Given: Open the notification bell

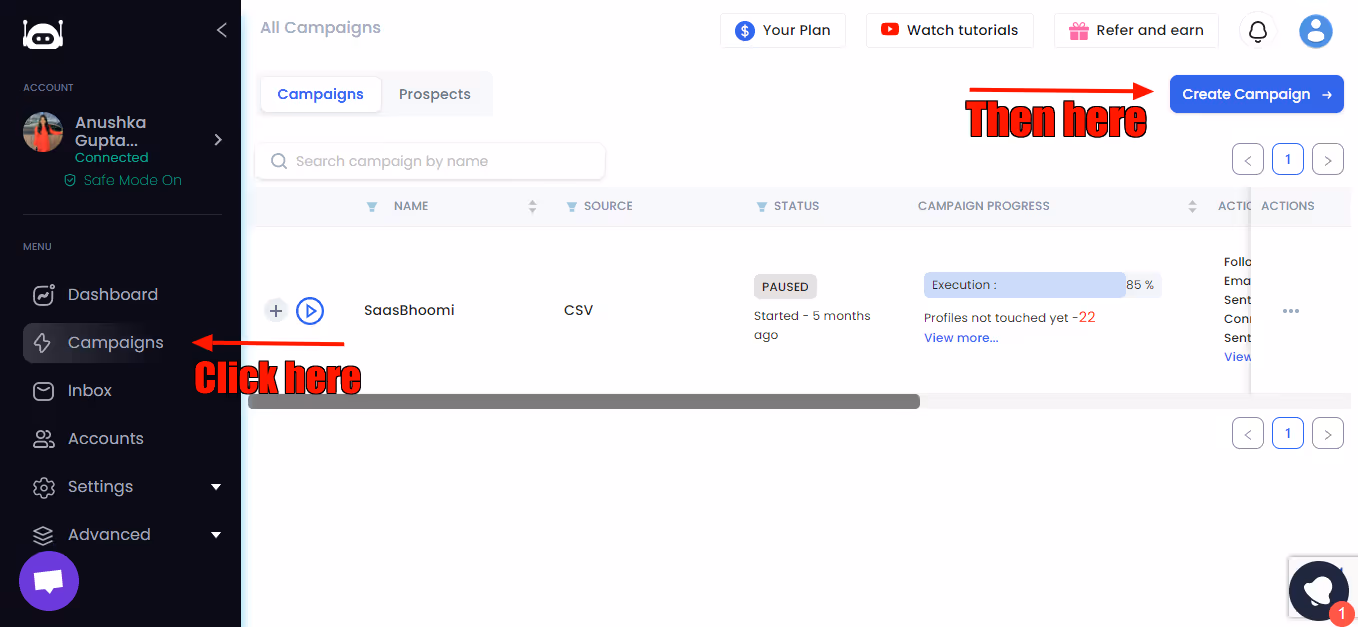Looking at the screenshot, I should [x=1257, y=31].
